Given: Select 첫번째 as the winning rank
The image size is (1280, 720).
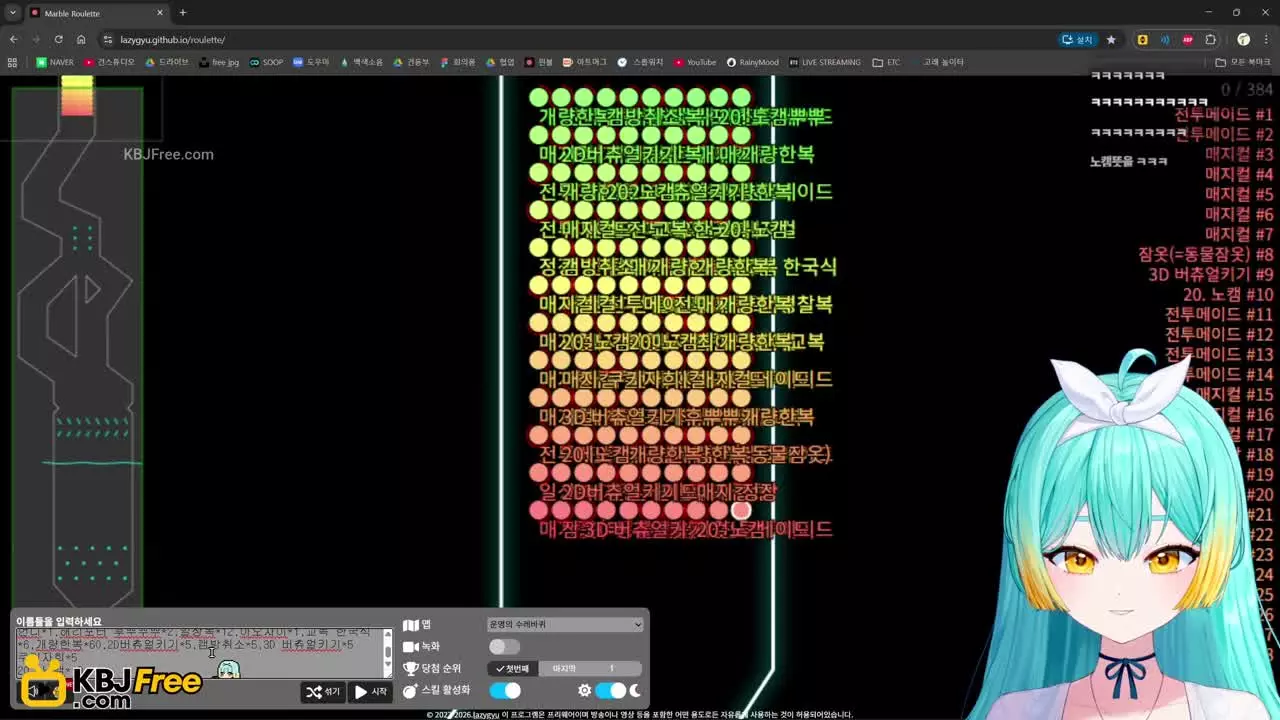Looking at the screenshot, I should pos(513,669).
